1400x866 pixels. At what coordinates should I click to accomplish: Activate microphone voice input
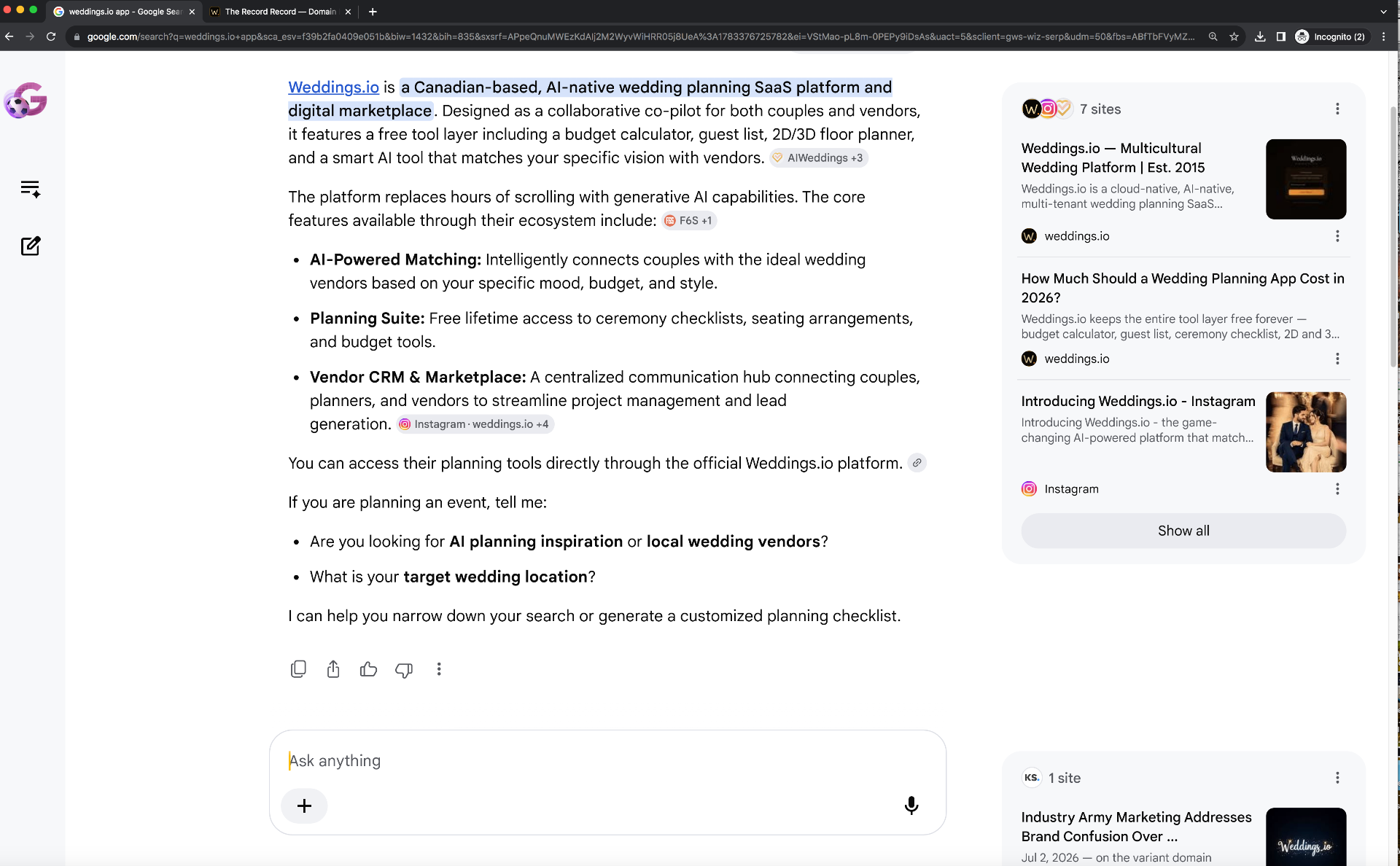[911, 805]
